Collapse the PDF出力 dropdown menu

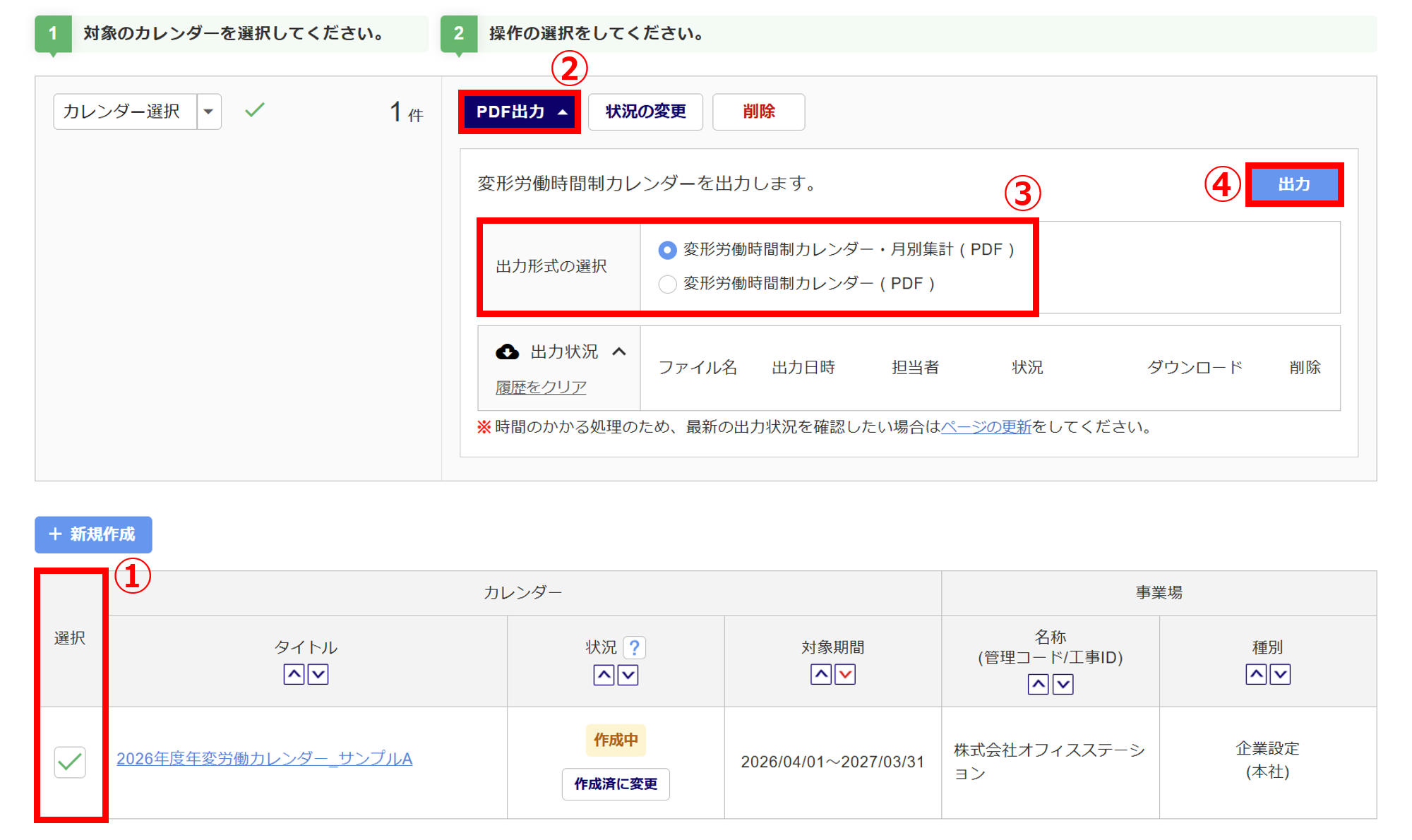point(520,112)
